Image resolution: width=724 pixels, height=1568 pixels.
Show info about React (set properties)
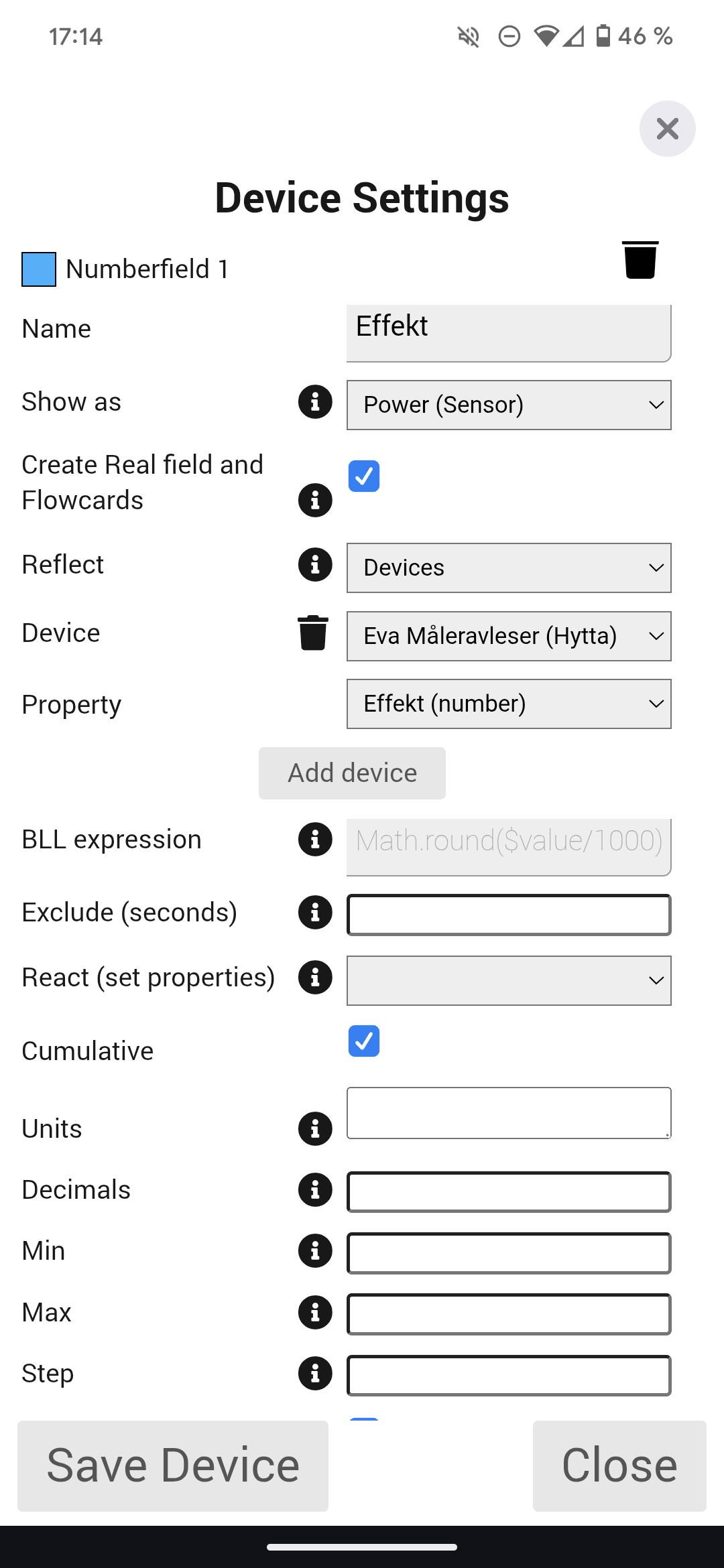pyautogui.click(x=315, y=977)
